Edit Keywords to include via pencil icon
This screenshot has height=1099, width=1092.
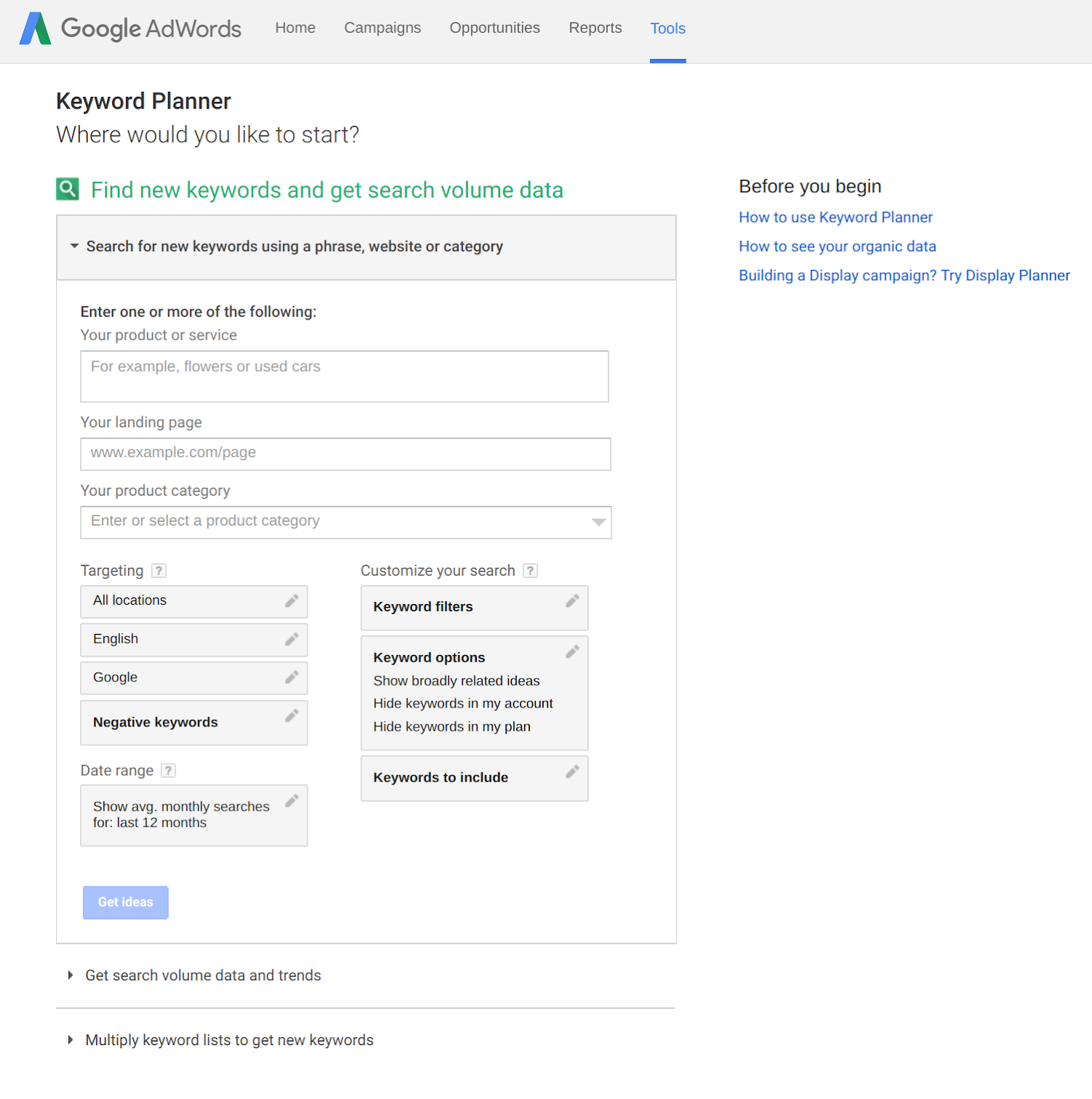573,771
